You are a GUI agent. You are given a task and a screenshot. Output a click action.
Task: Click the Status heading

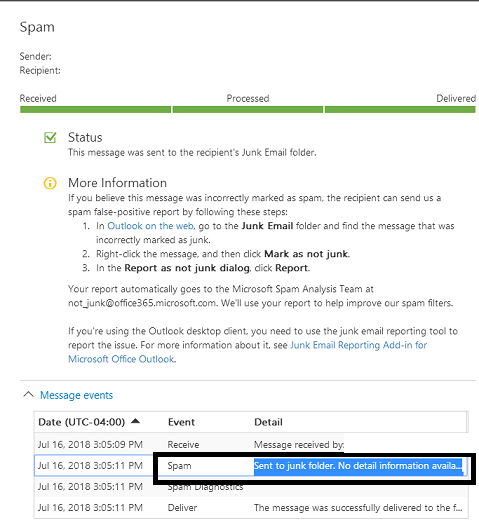click(85, 137)
